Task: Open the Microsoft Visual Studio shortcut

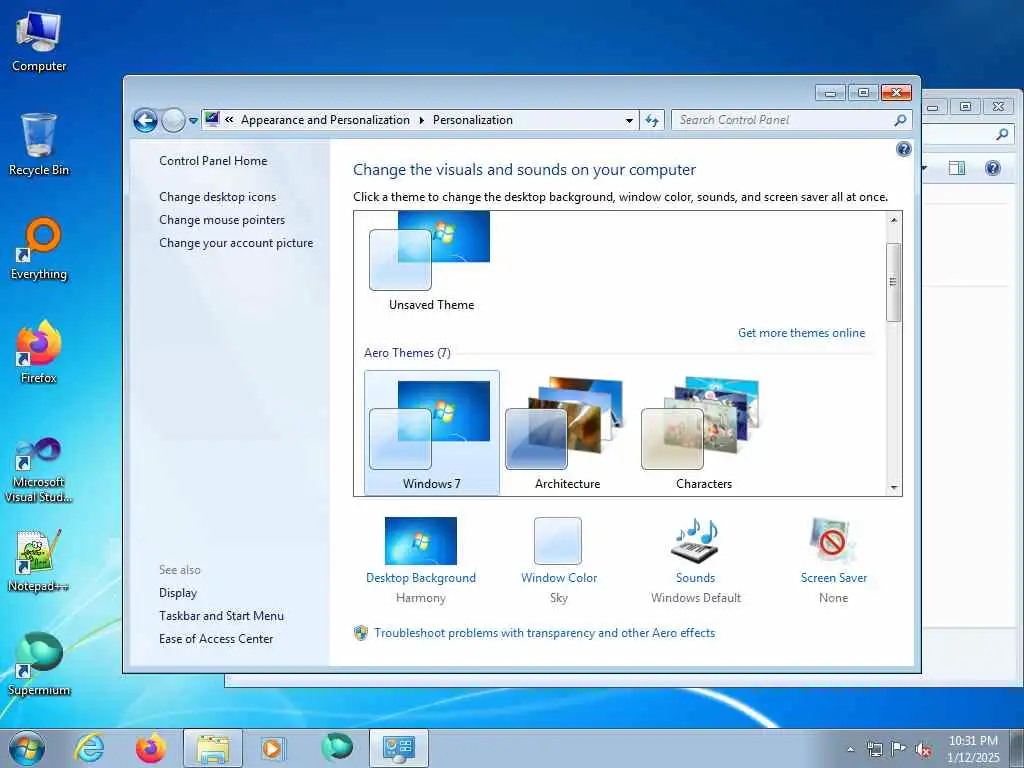Action: [39, 470]
